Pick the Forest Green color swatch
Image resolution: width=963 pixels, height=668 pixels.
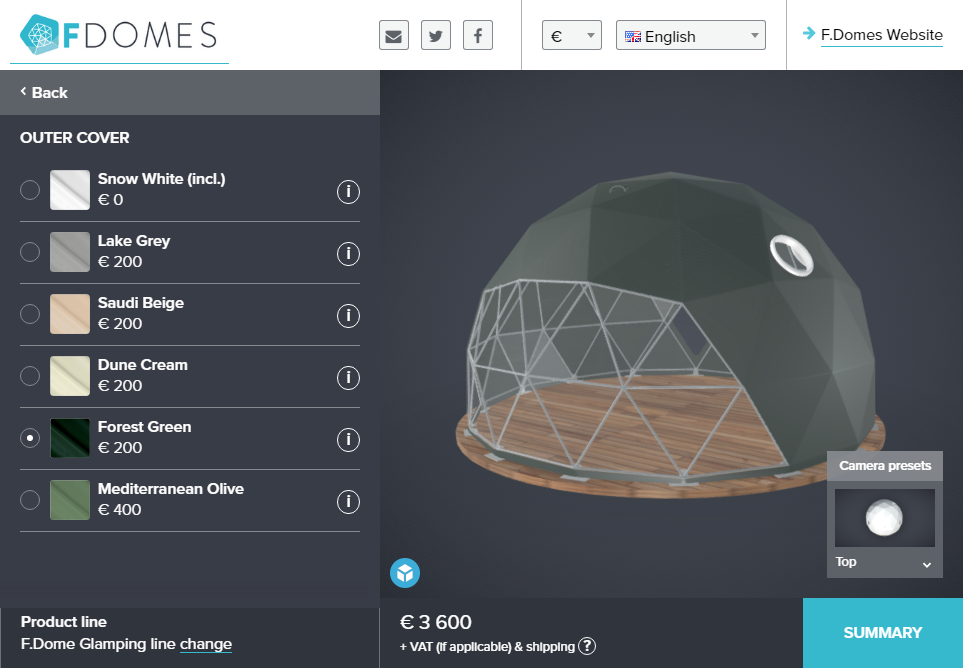(70, 438)
